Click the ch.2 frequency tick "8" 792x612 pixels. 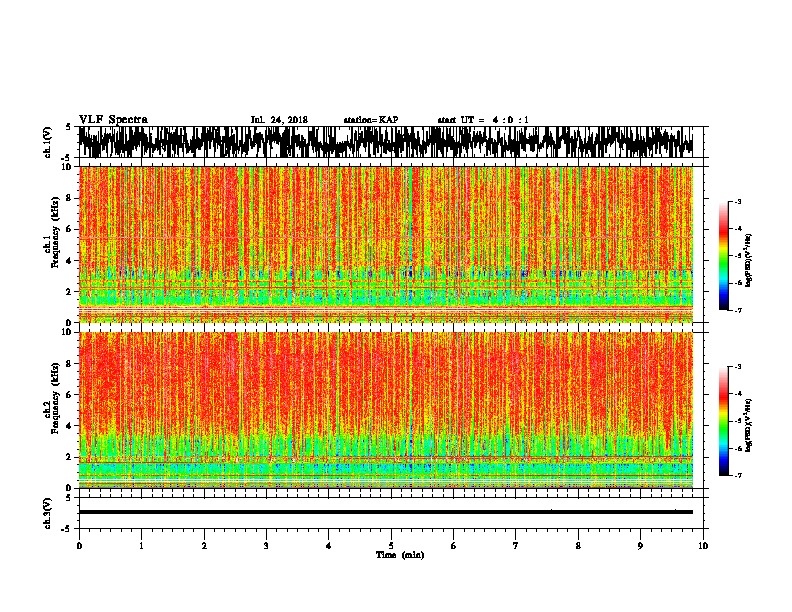point(70,364)
